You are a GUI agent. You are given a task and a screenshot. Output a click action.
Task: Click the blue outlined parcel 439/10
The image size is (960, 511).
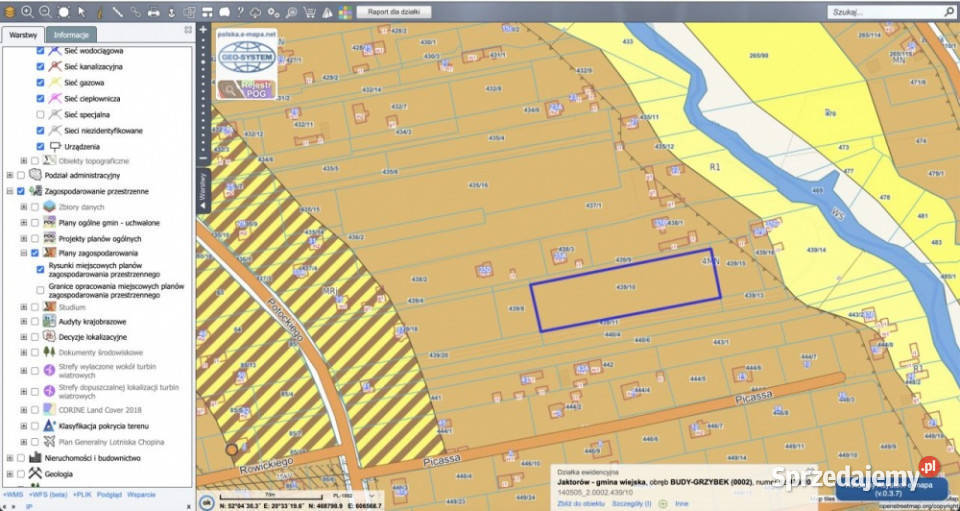(x=625, y=291)
